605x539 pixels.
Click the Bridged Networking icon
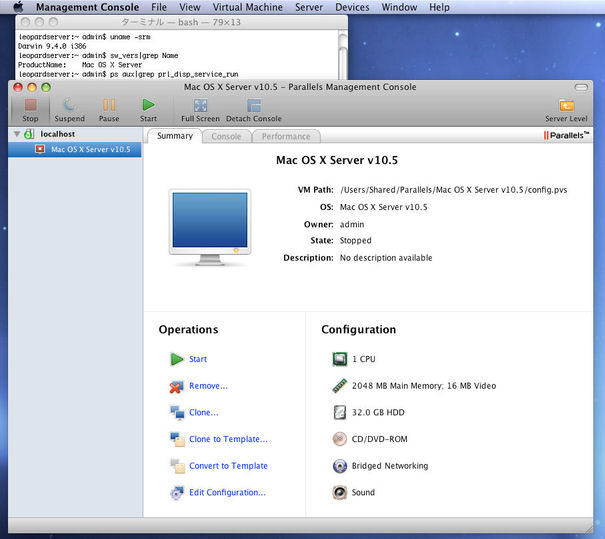tap(340, 466)
